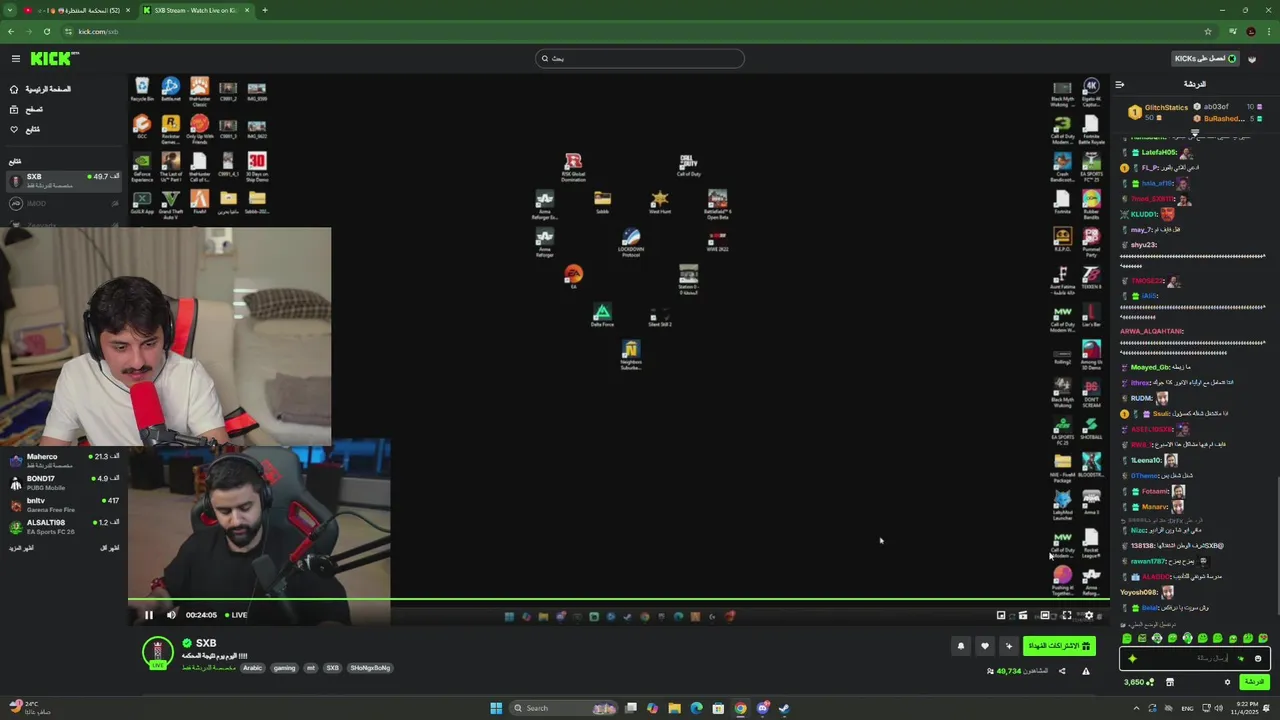Image resolution: width=1280 pixels, height=720 pixels.
Task: Toggle the notification bell for SXB
Action: point(961,646)
